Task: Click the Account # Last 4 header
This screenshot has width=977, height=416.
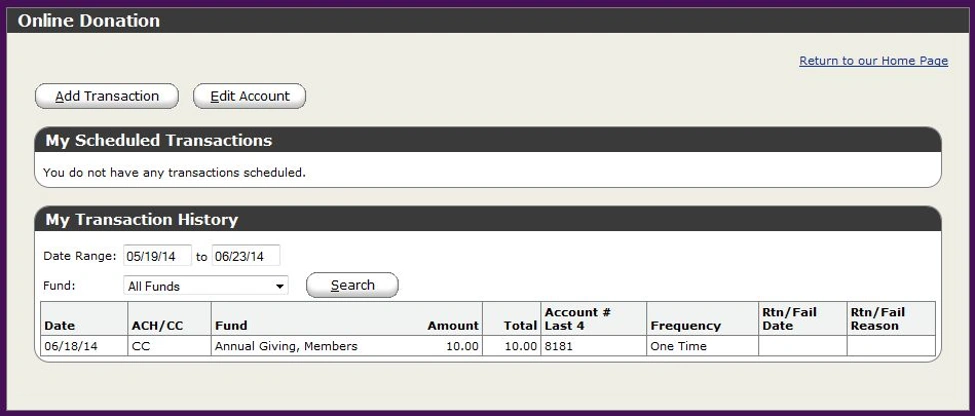Action: pos(577,319)
